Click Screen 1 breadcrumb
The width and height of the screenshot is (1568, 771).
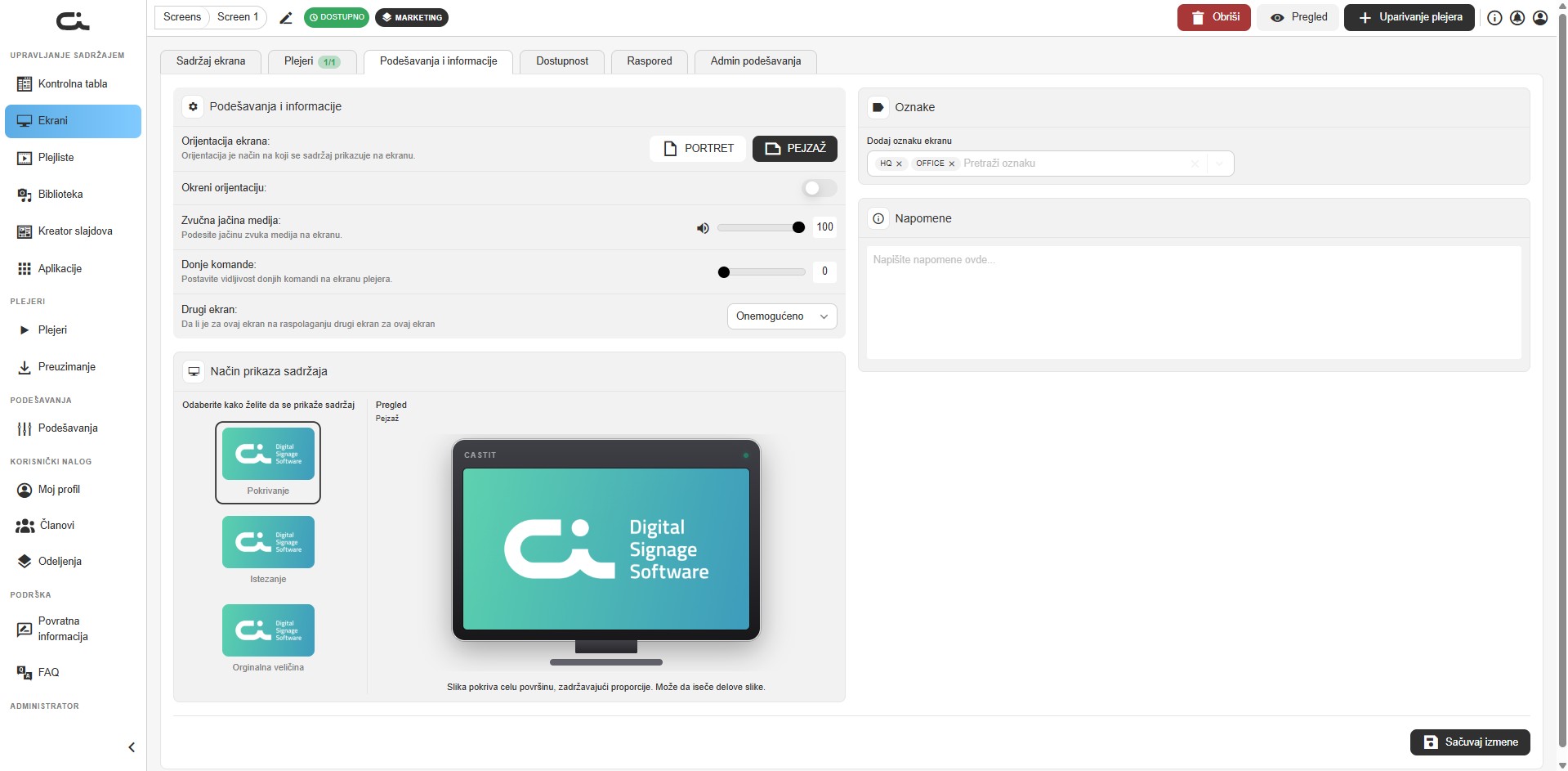[x=238, y=17]
